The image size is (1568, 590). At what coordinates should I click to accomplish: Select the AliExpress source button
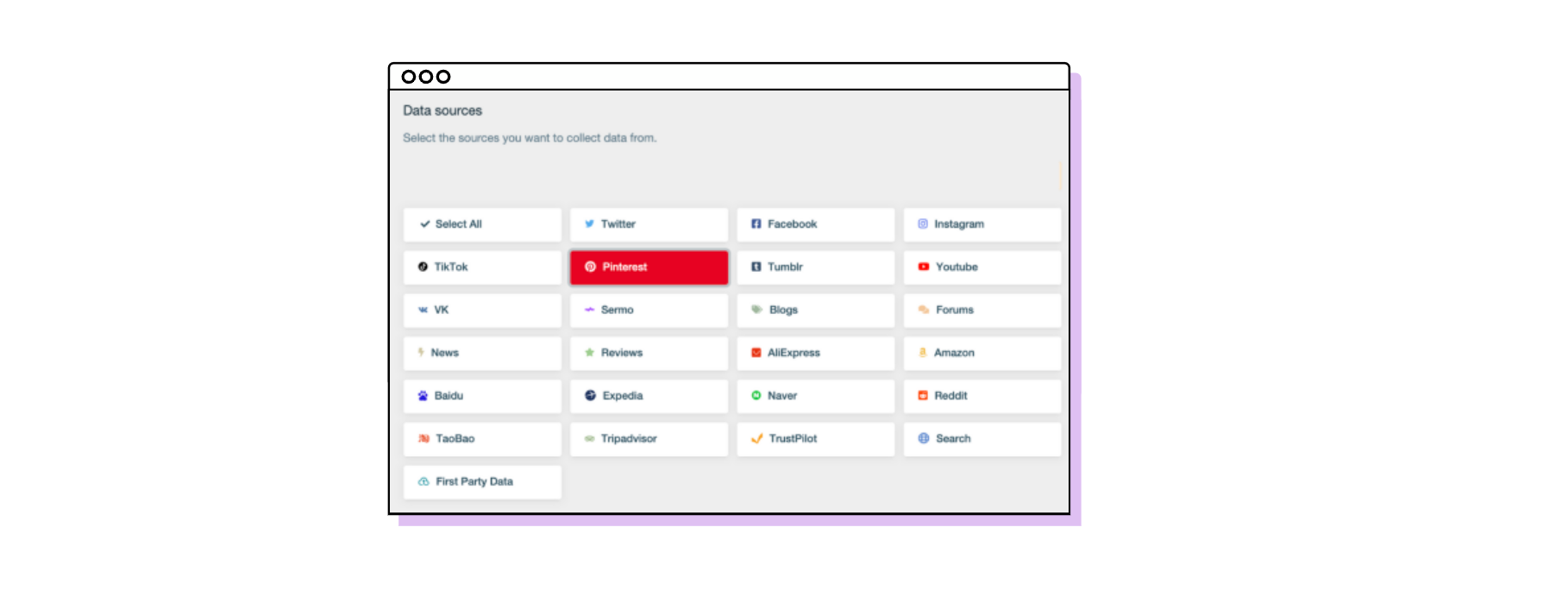[815, 353]
